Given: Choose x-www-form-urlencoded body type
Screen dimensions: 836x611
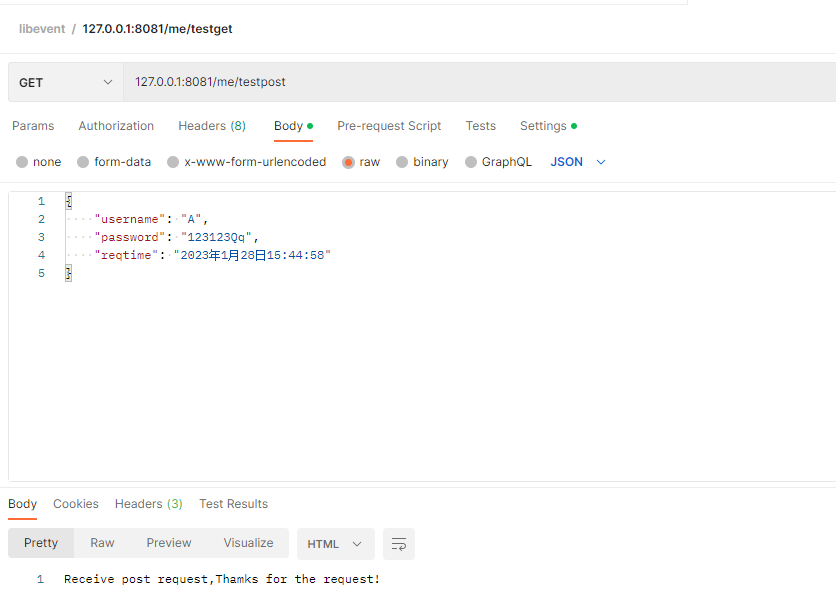Looking at the screenshot, I should coord(173,162).
